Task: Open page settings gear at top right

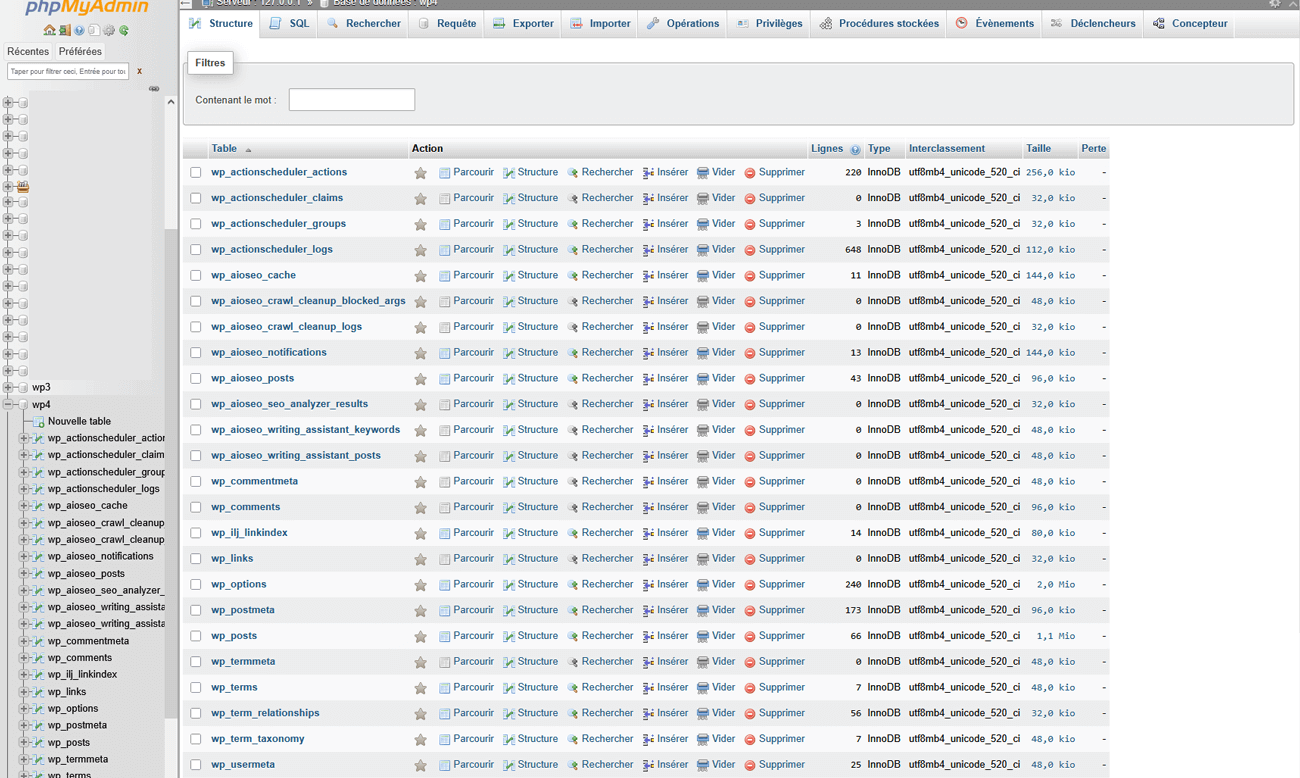Action: tap(1275, 4)
